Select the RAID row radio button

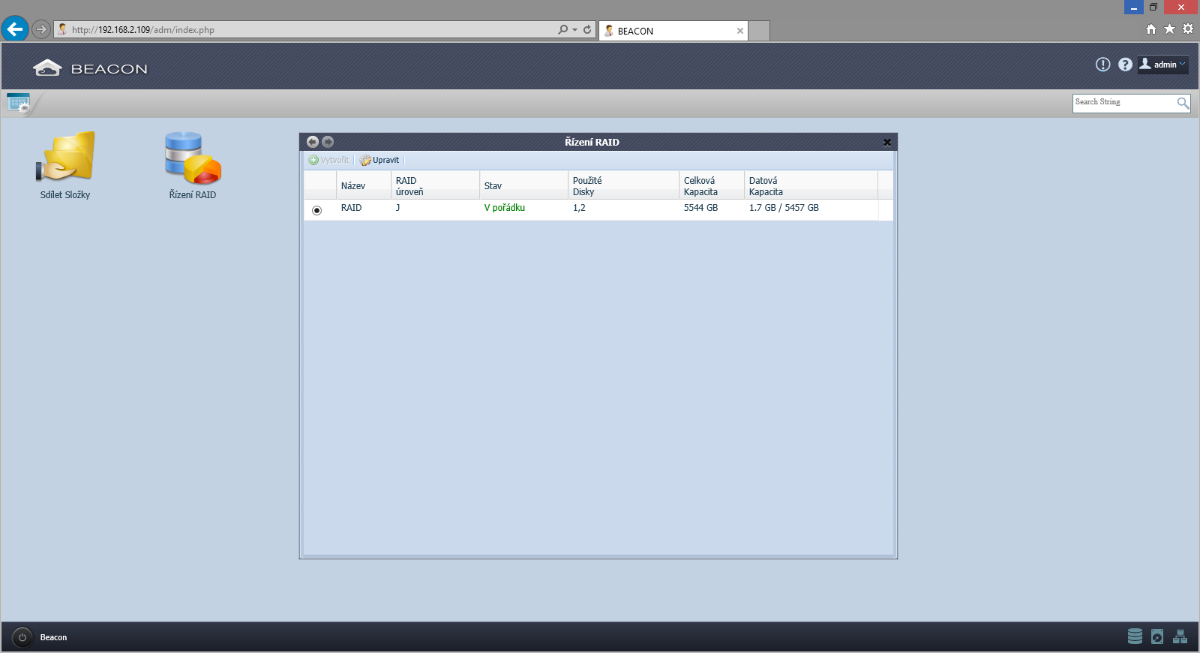317,210
